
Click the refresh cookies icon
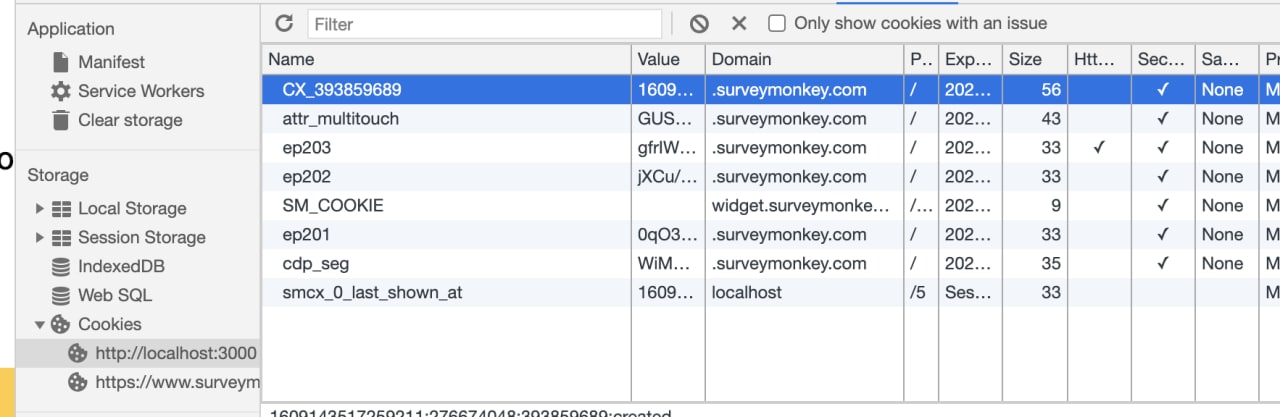click(x=284, y=23)
